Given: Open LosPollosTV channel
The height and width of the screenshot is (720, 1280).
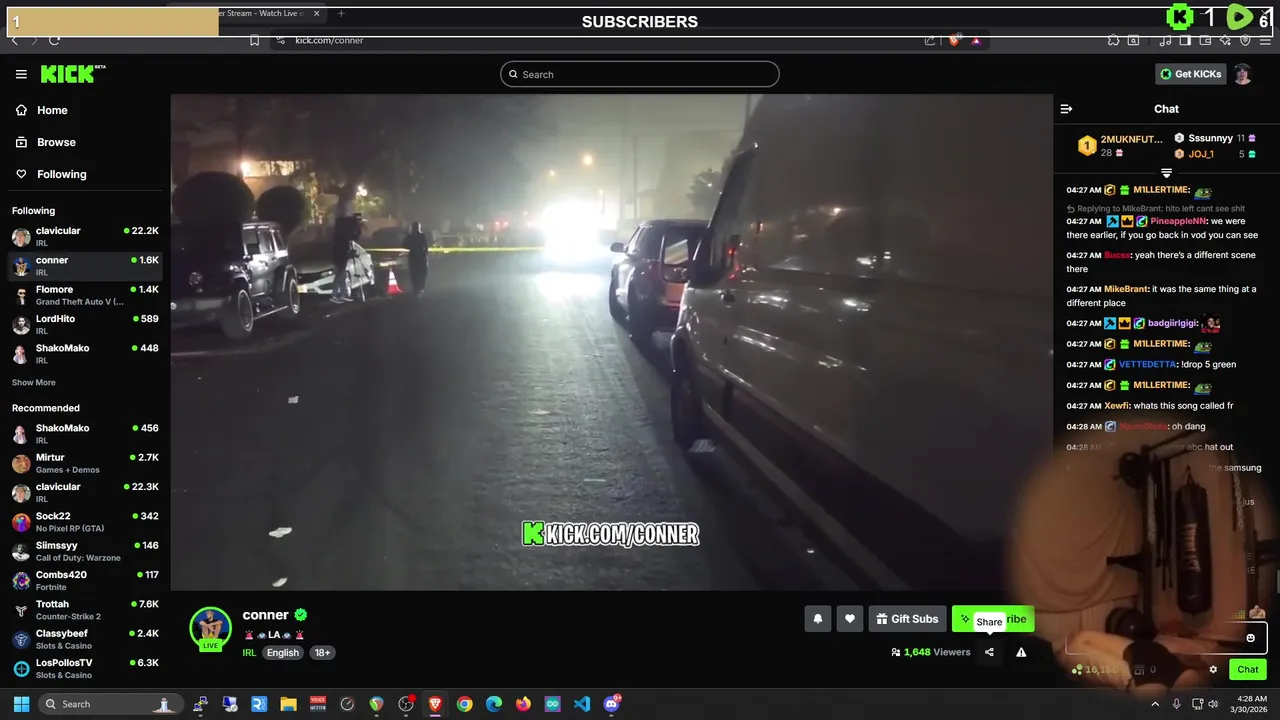Looking at the screenshot, I should tap(85, 668).
